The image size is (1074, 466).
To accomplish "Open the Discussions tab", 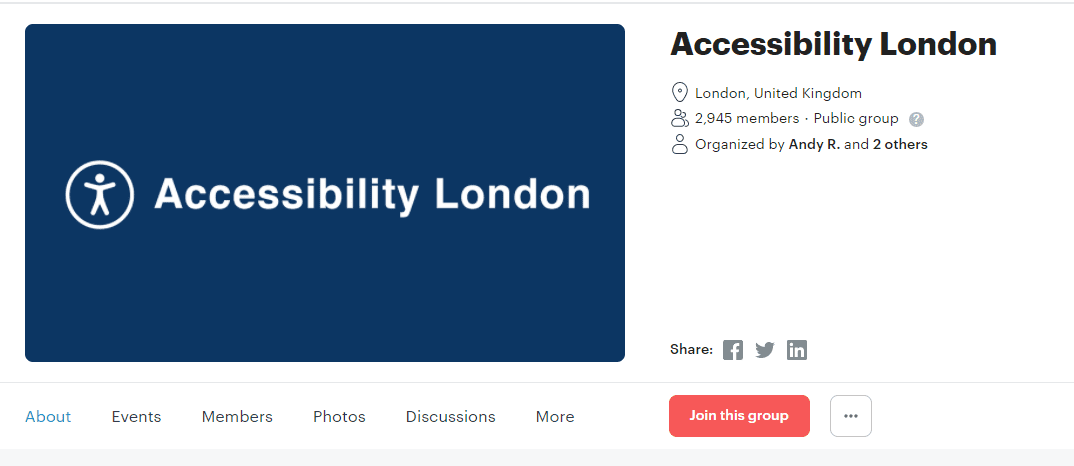I will pos(450,417).
